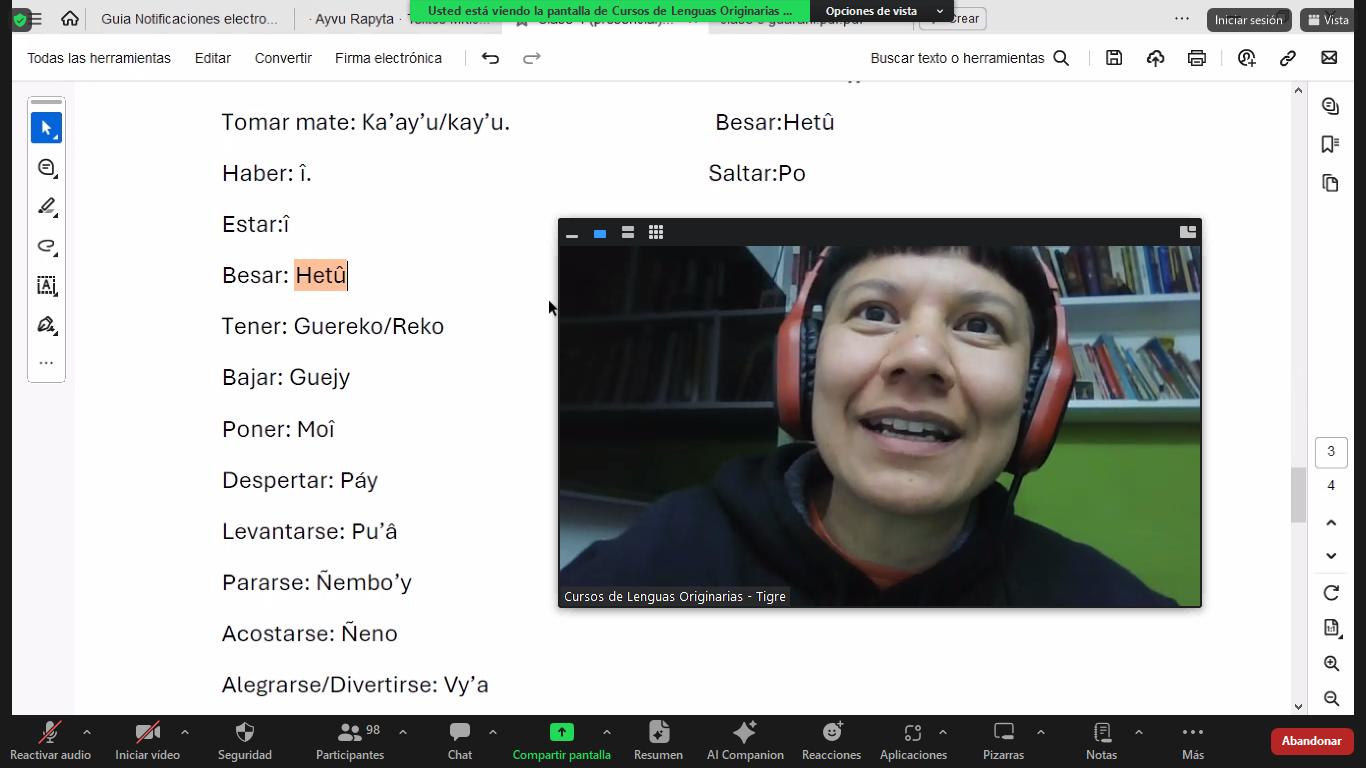Click the save document icon

pyautogui.click(x=1114, y=58)
